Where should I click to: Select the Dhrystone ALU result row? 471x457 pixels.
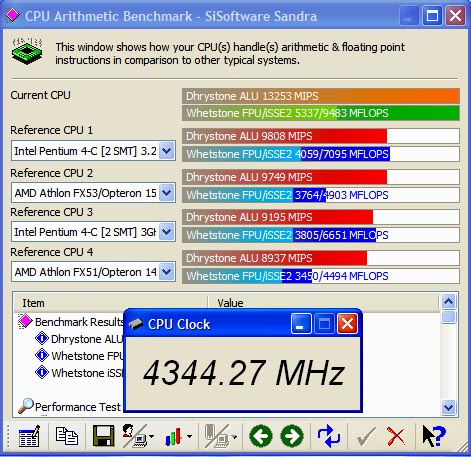click(x=87, y=339)
